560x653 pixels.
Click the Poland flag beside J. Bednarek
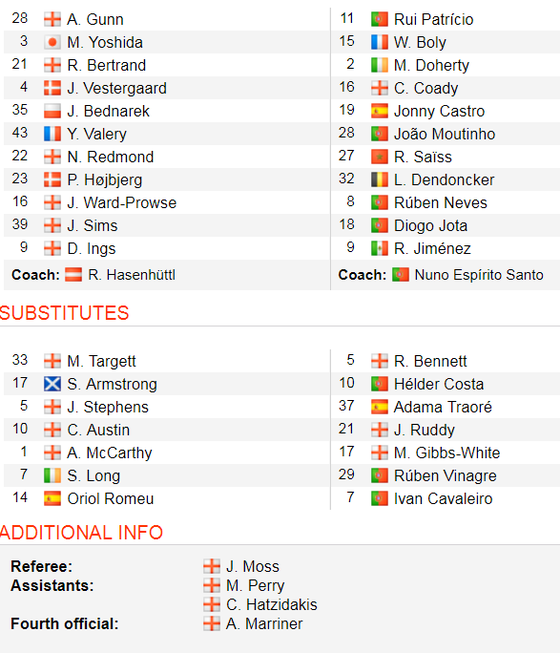(x=52, y=111)
